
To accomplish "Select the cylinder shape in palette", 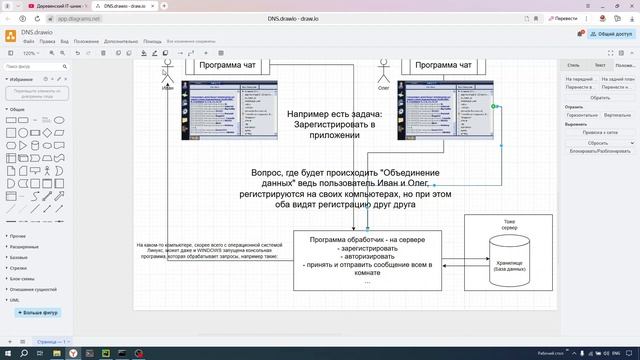I will click(35, 145).
